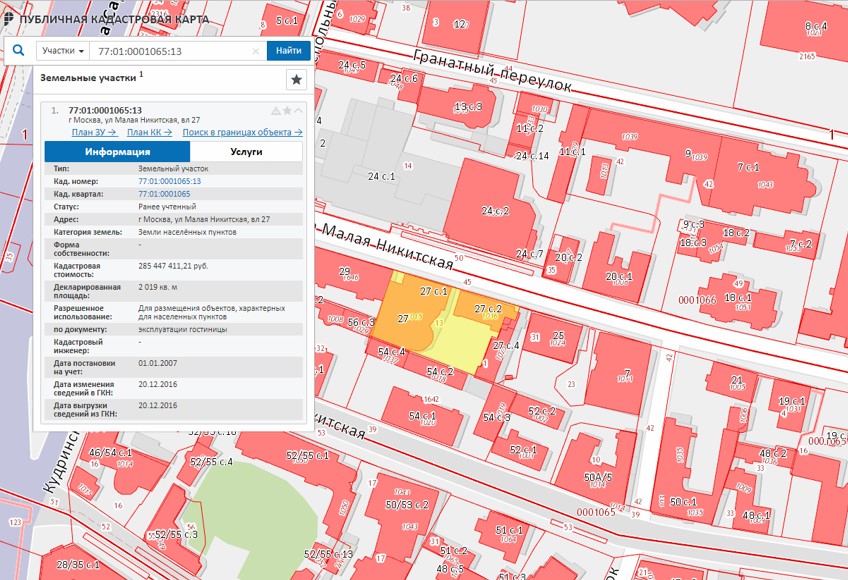Open favorites with the star button

pos(296,80)
